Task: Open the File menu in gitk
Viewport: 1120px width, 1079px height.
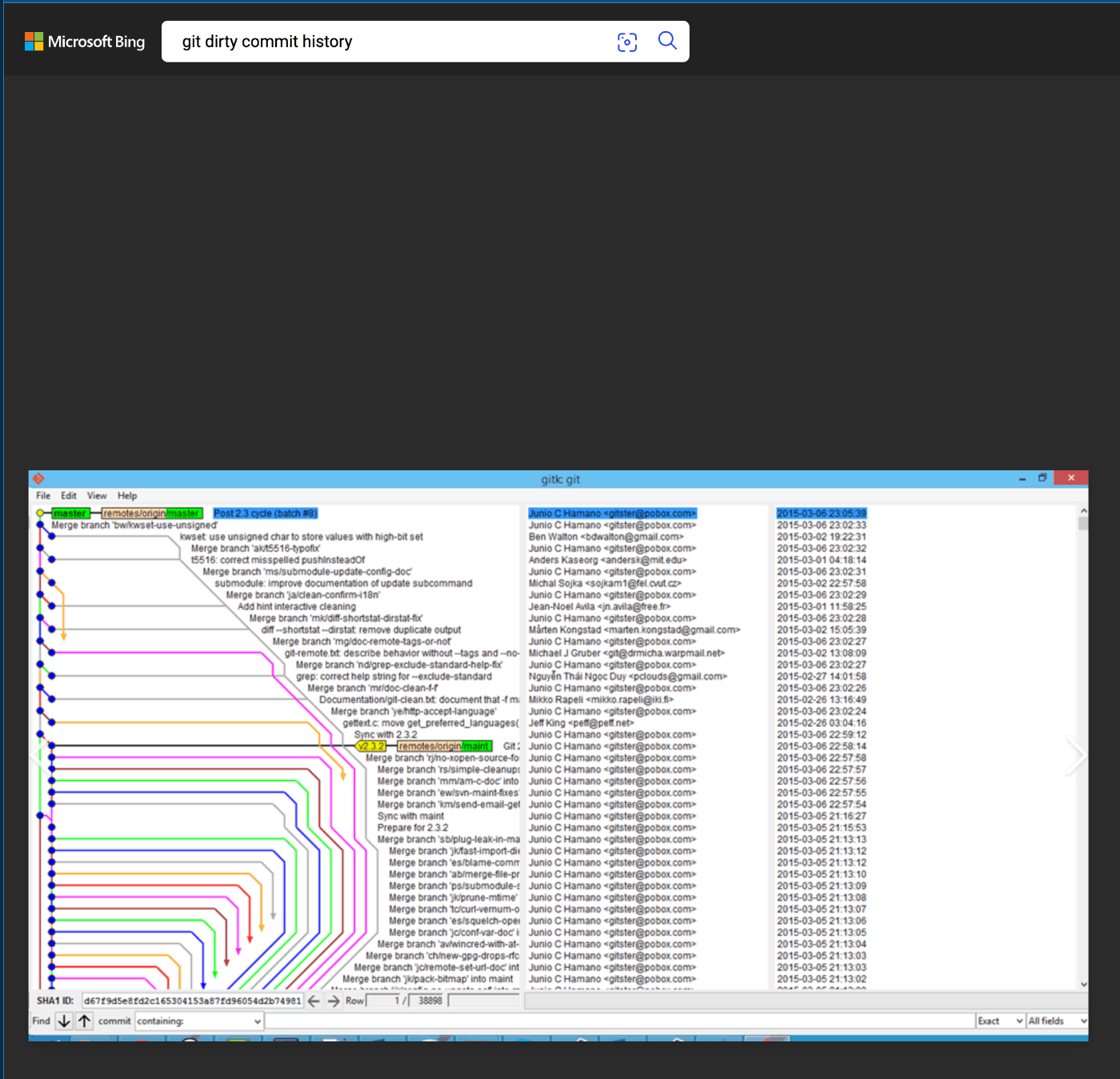Action: [43, 496]
